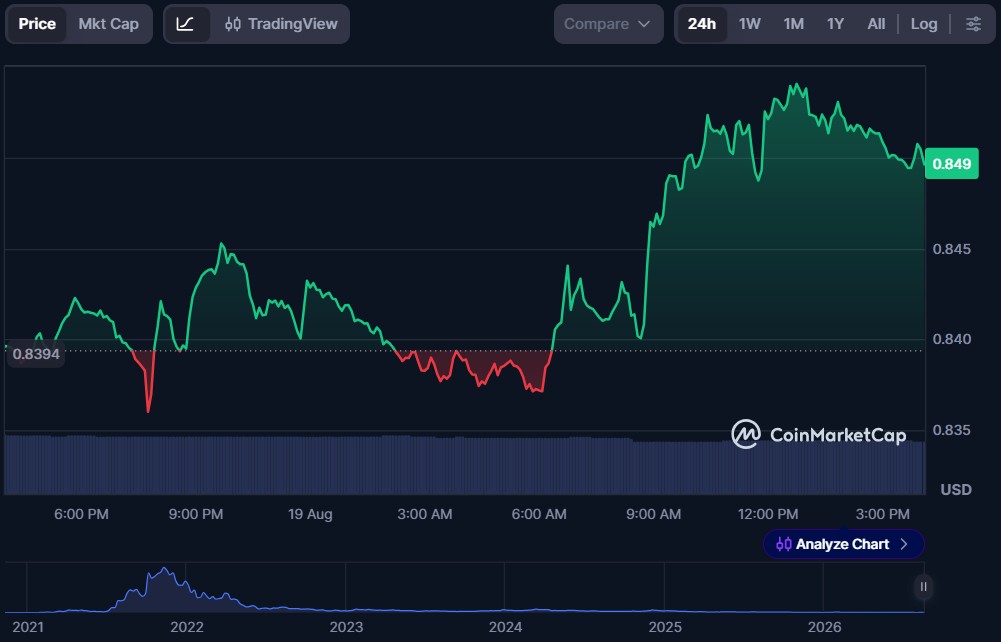1001x642 pixels.
Task: Click the 0.835 axis label
Action: pyautogui.click(x=951, y=430)
